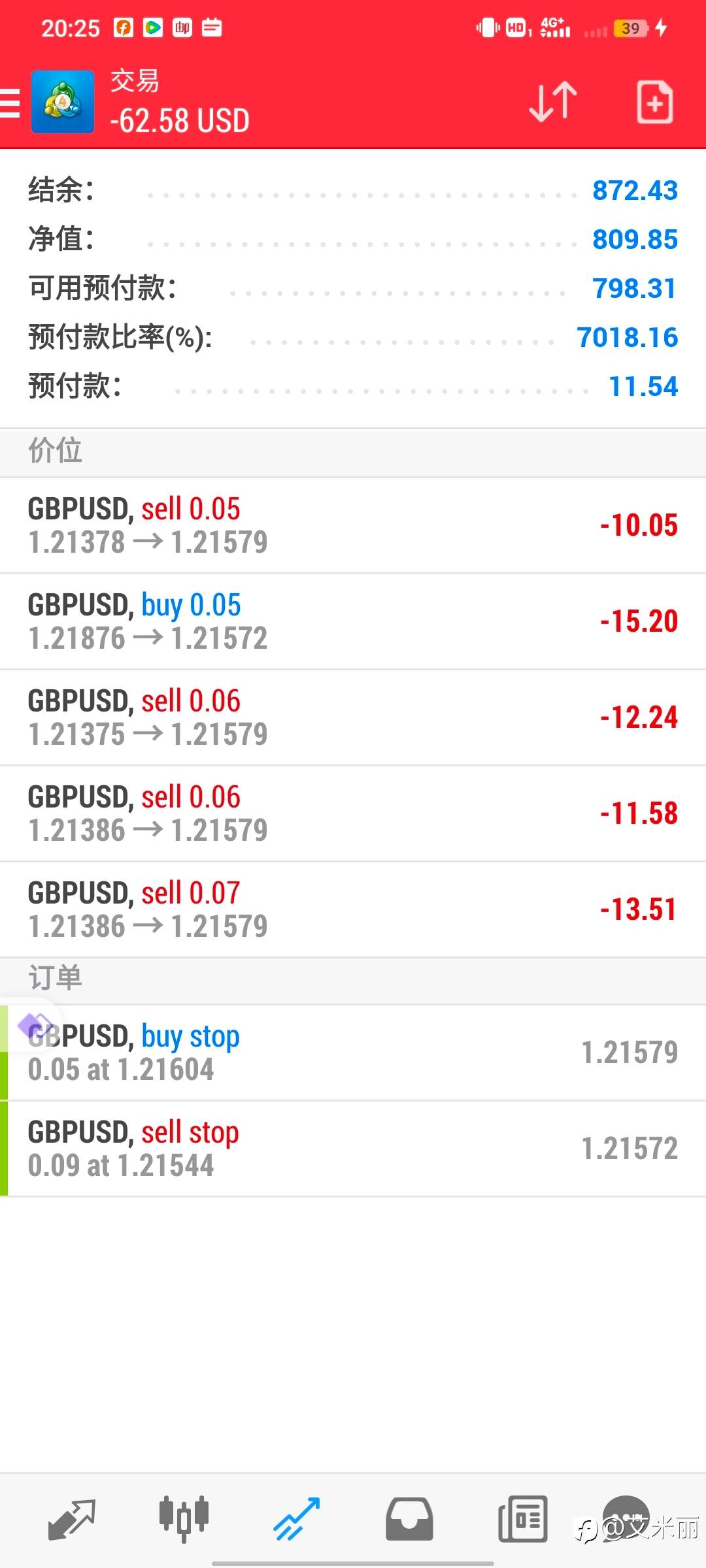Select the GBPUSD sell stop order
This screenshot has width=706, height=1568.
click(353, 1149)
